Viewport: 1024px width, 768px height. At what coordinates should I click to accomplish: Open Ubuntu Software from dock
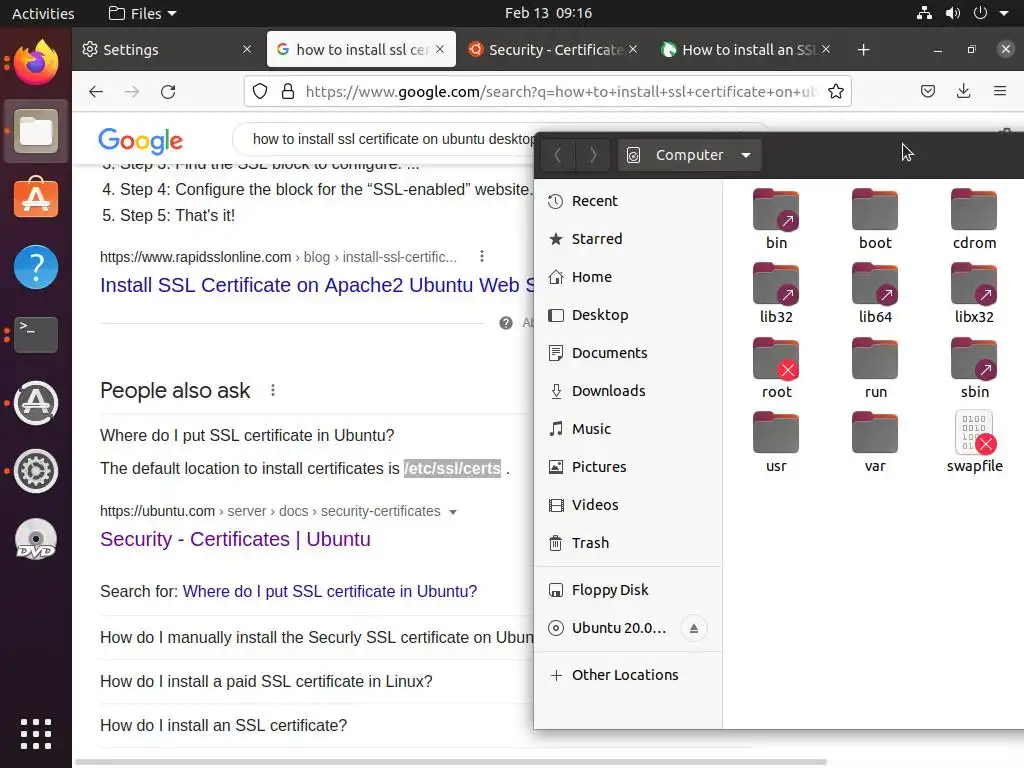36,199
